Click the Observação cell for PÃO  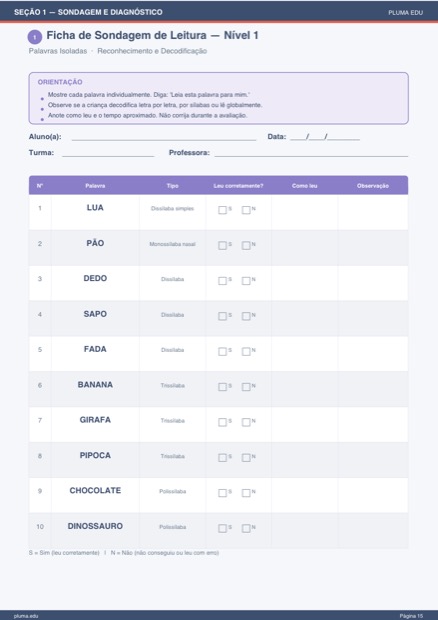373,248
